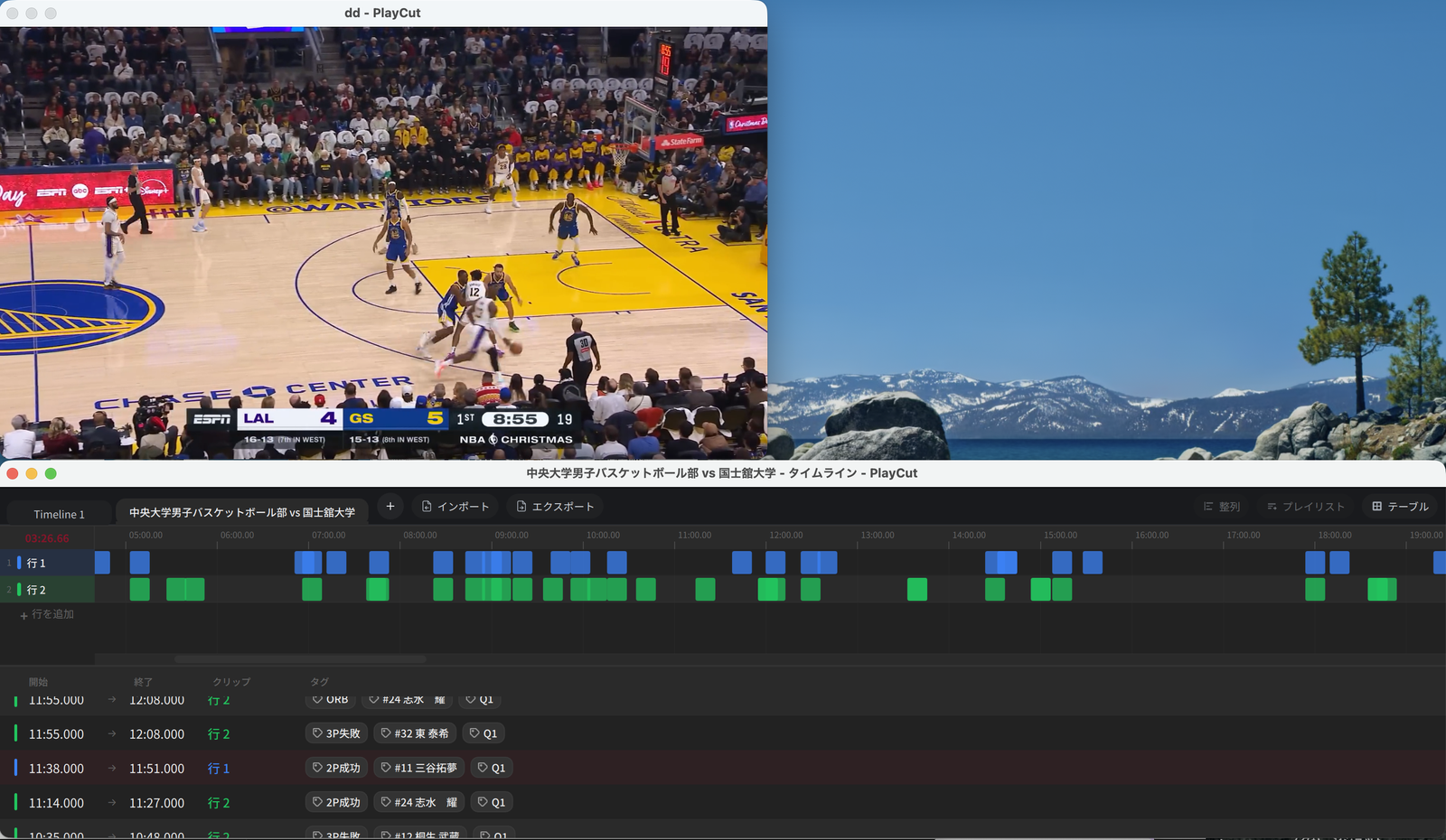Click the 2P成功 tag in the 11:38.000 row
The height and width of the screenshot is (840, 1446).
336,768
